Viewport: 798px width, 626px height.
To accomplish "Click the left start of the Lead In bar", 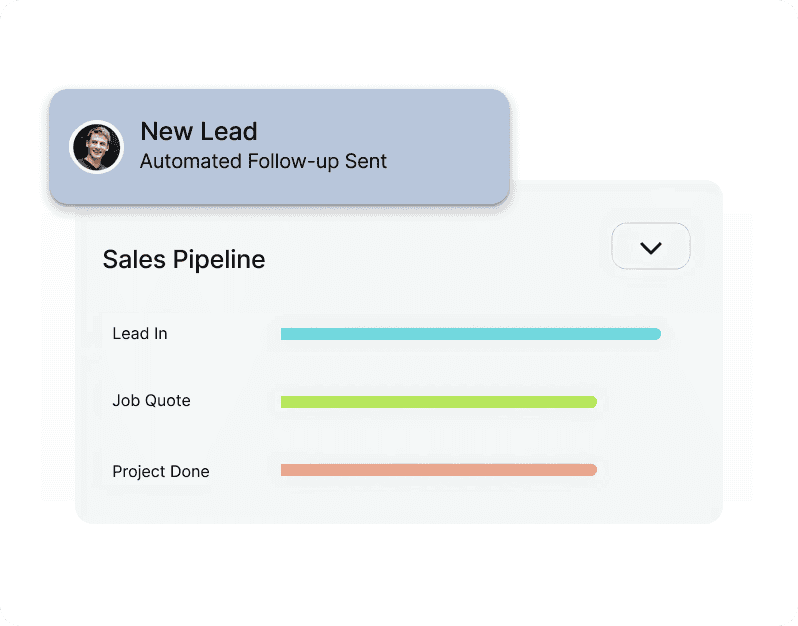I will pyautogui.click(x=285, y=334).
